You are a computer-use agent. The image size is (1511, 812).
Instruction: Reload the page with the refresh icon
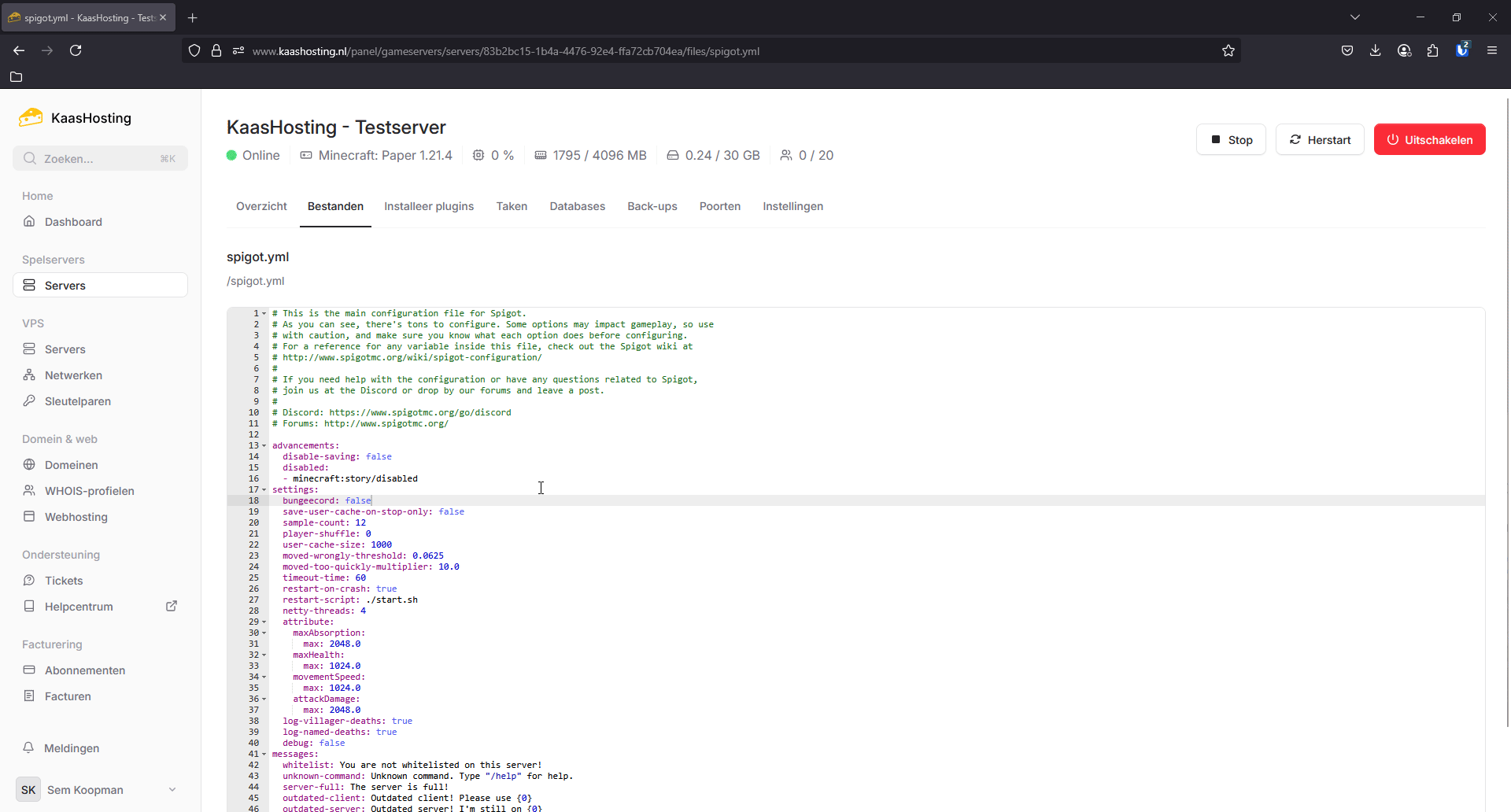[76, 50]
